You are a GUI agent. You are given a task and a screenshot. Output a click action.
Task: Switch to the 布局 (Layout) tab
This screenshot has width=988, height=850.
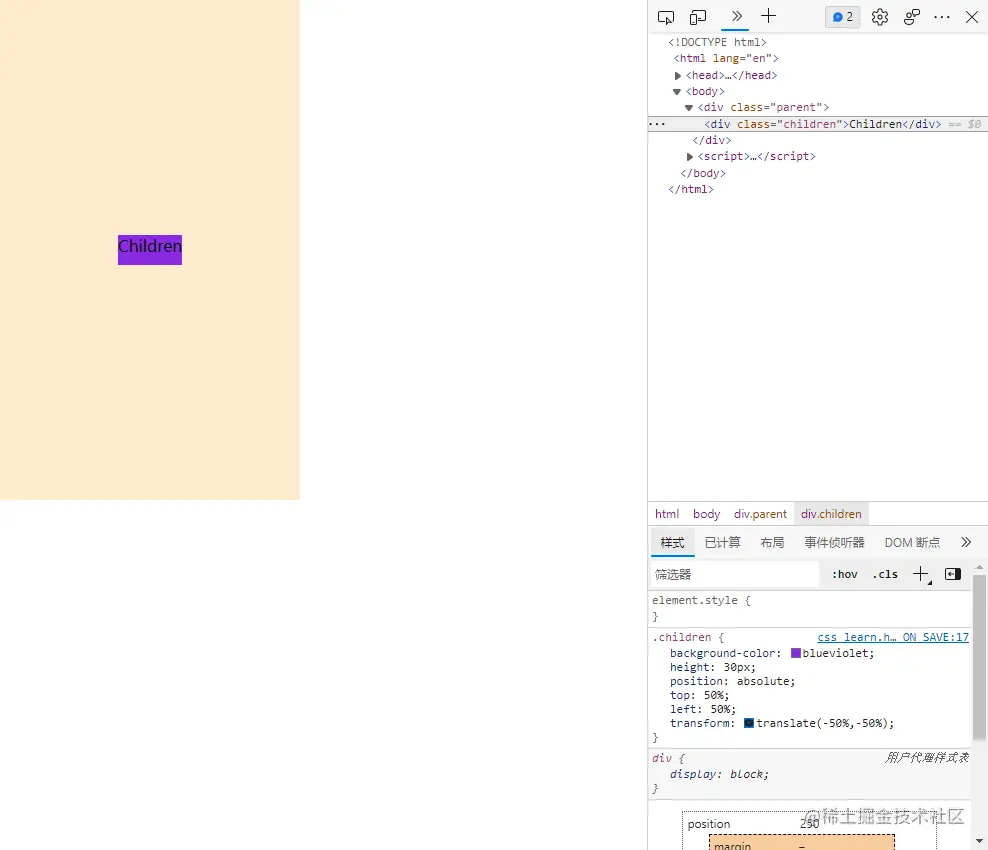pos(772,543)
